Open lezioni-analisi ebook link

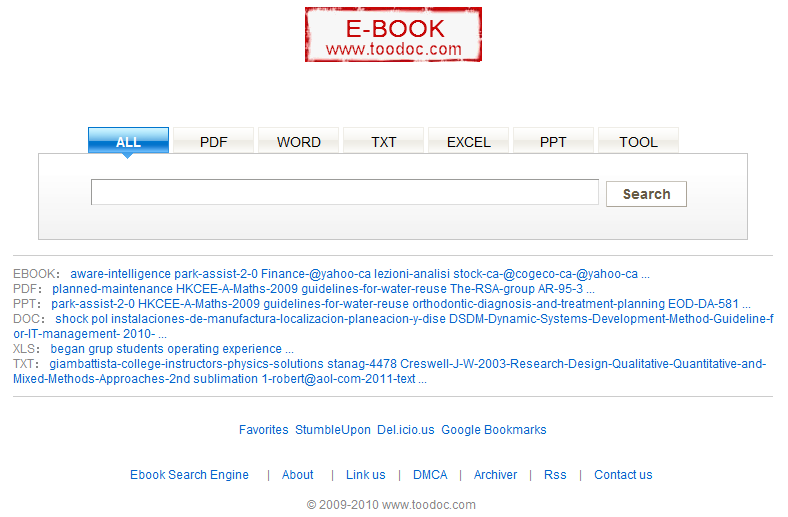[x=412, y=274]
